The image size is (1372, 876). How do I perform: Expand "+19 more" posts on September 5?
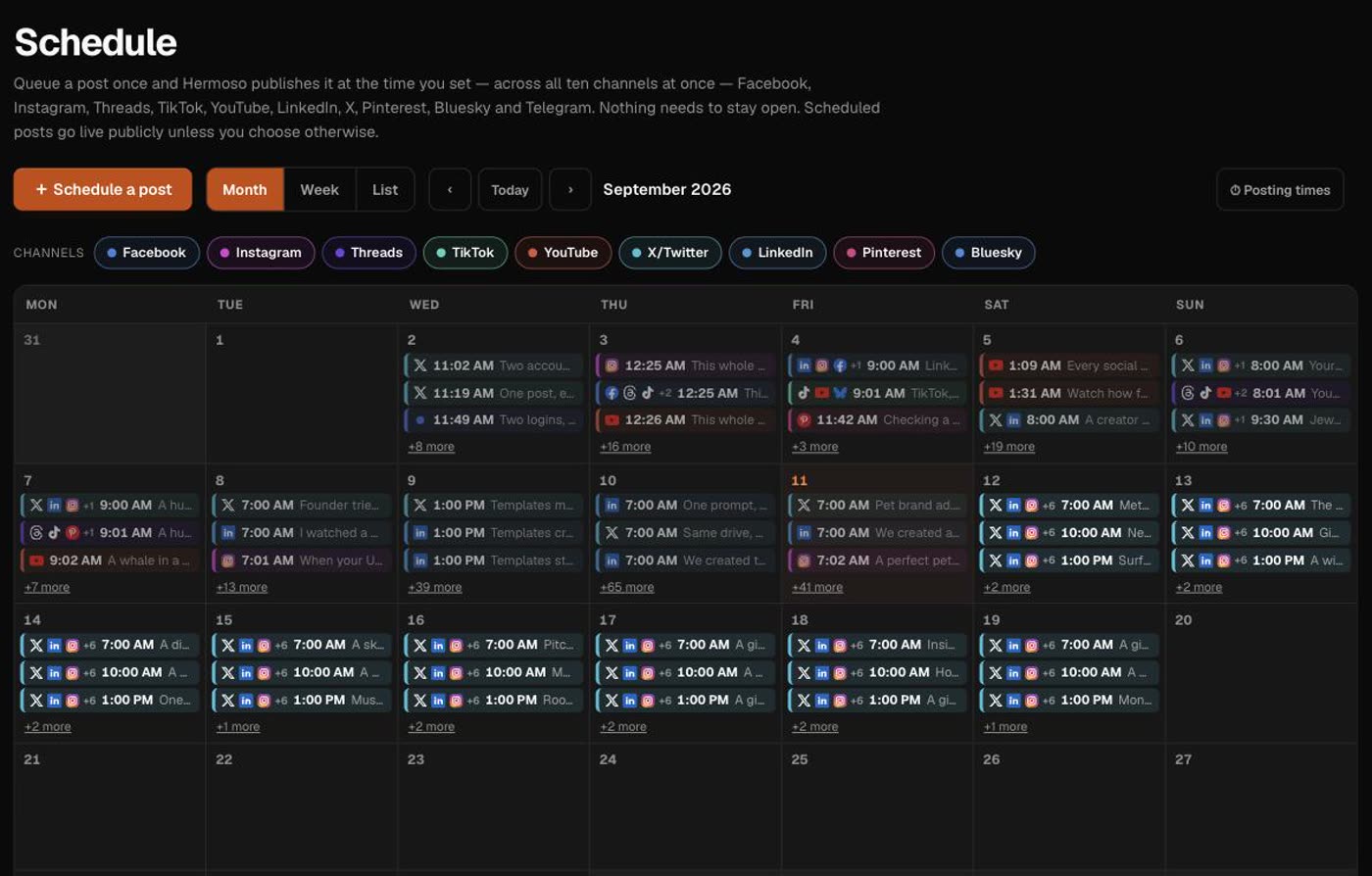(x=1009, y=447)
